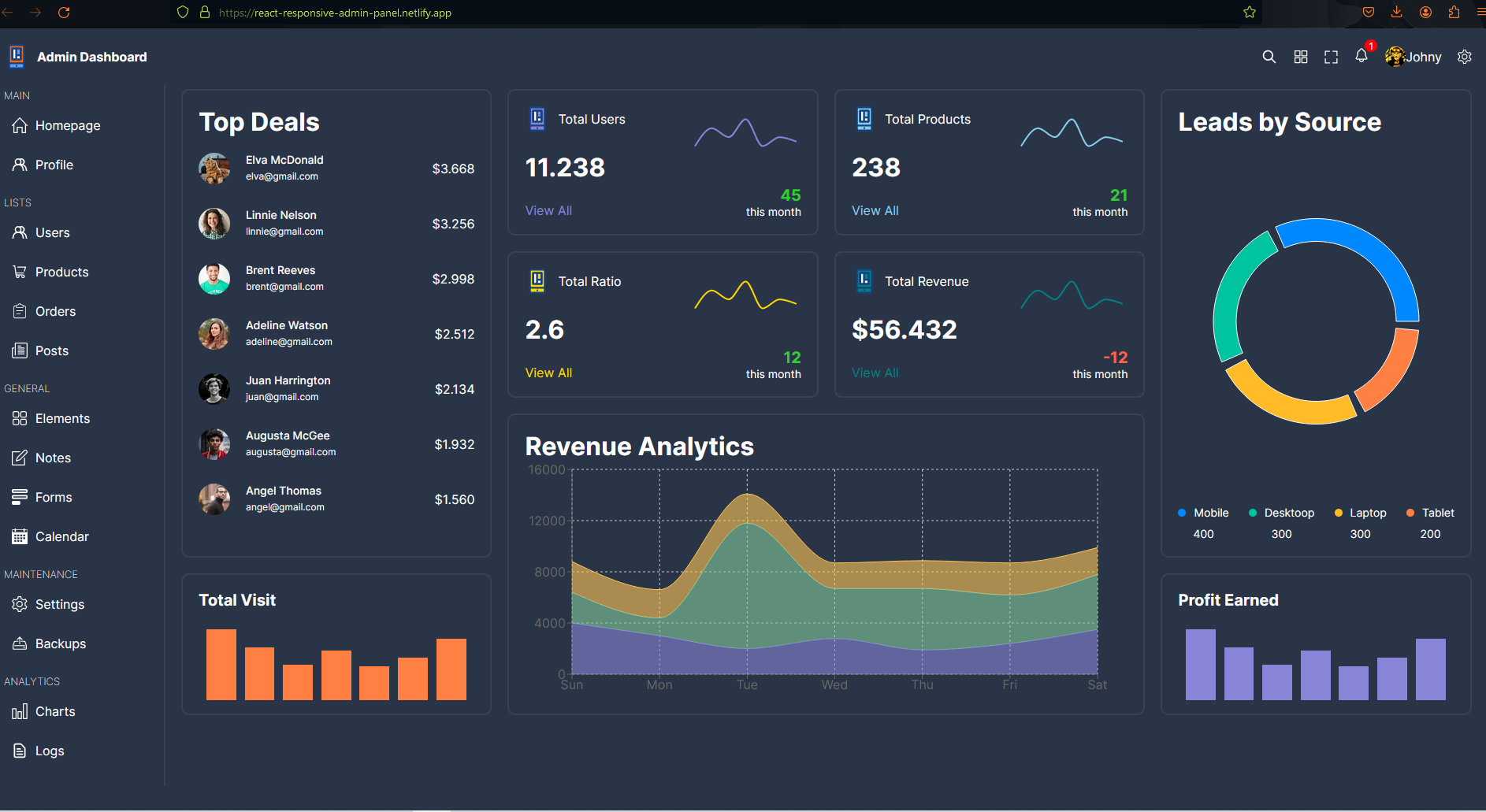The width and height of the screenshot is (1486, 812).
Task: Click the blue Mobile legend dot
Action: (x=1182, y=513)
